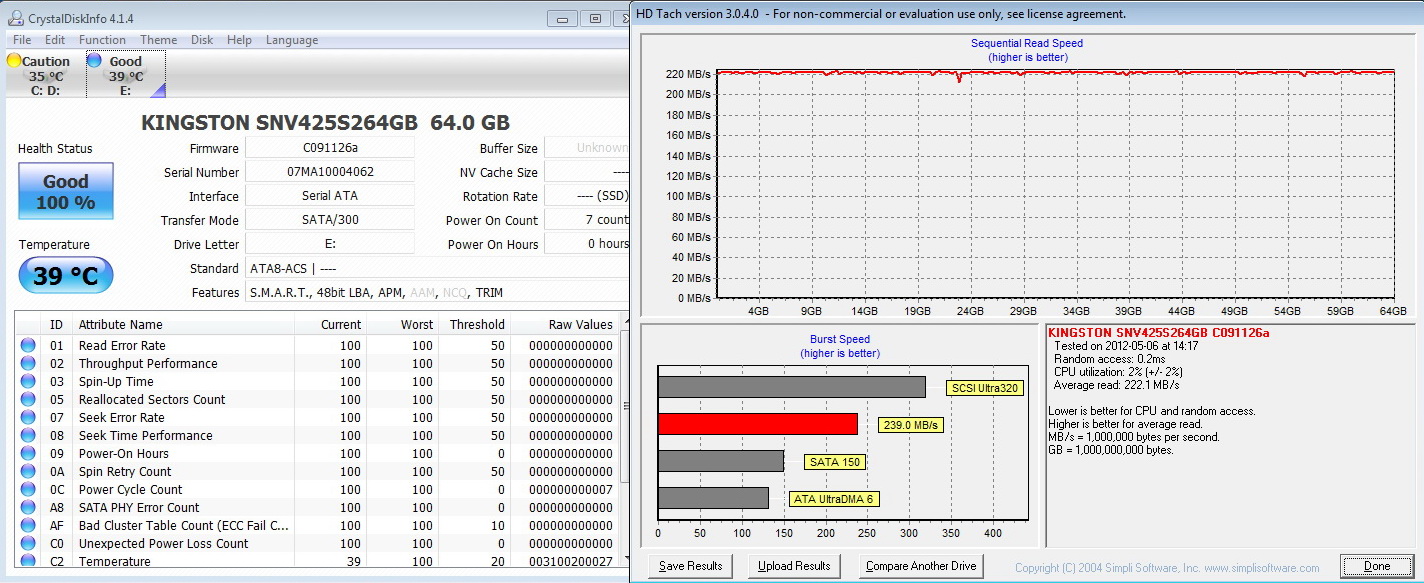Click the red 239.0 MB/s burst speed bar
Viewport: 1424px width, 583px height.
(x=758, y=424)
